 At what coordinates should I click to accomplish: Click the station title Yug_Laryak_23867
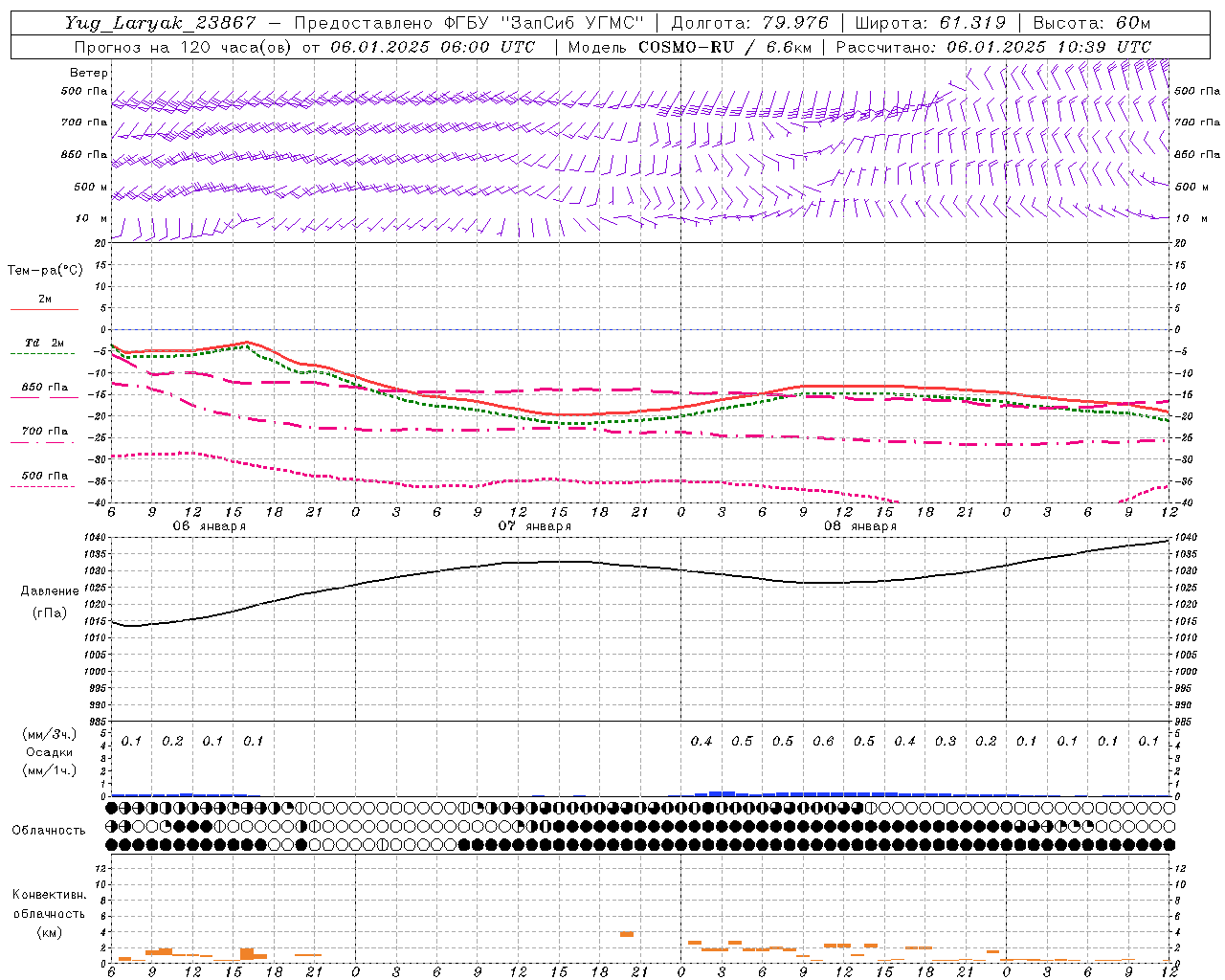point(160,23)
